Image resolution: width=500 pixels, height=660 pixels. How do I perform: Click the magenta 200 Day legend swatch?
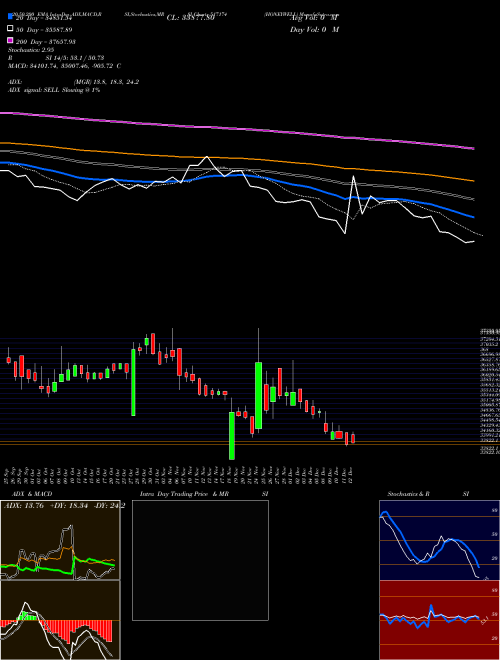11,41
